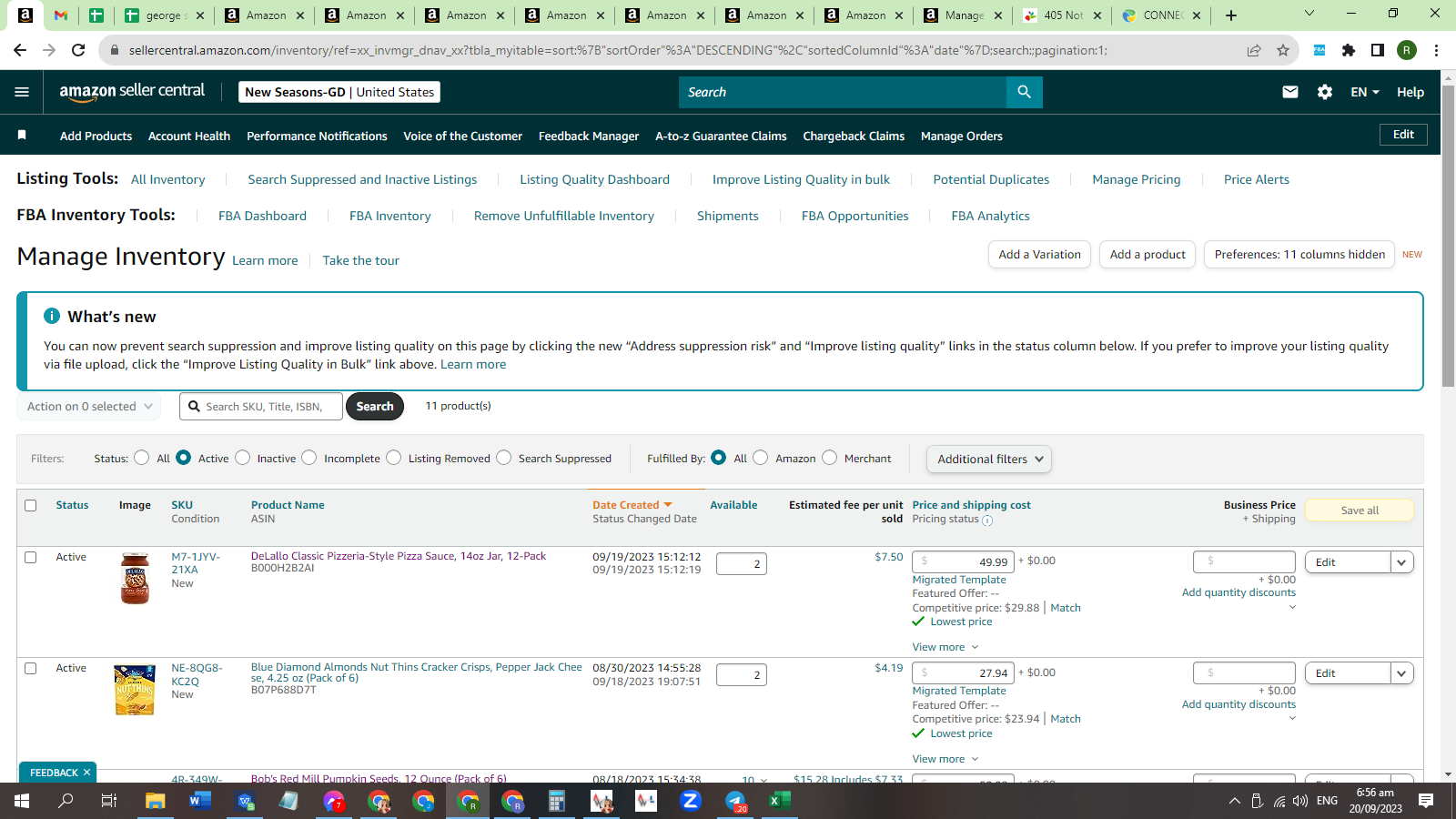Switch to the 405 Not browser tab
The width and height of the screenshot is (1456, 819).
click(x=1060, y=15)
